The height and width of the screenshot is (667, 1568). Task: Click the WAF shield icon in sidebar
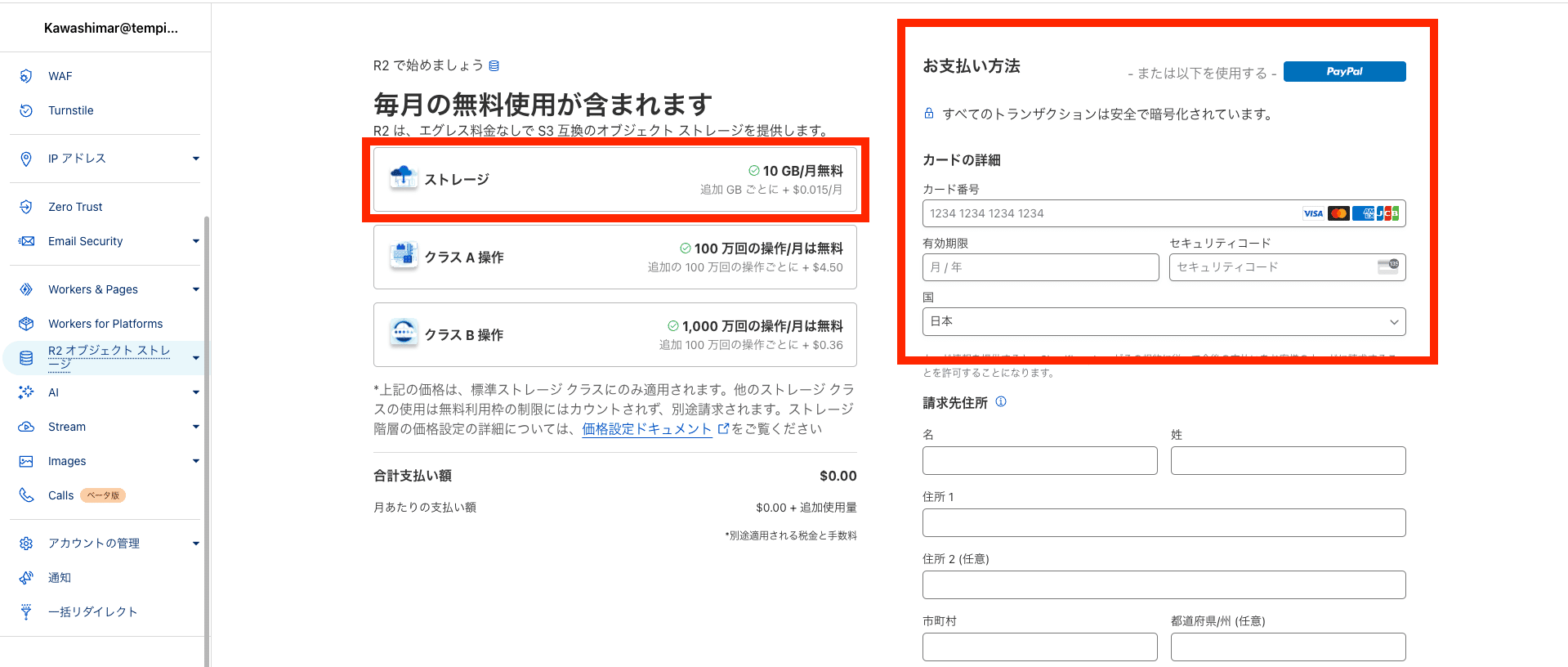tap(26, 76)
